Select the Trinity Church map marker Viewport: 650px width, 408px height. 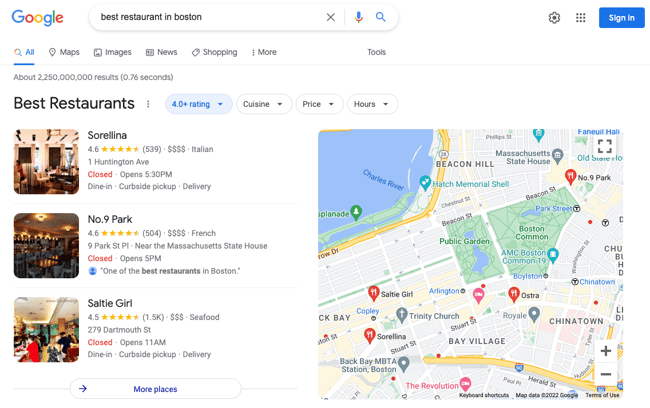tap(401, 315)
